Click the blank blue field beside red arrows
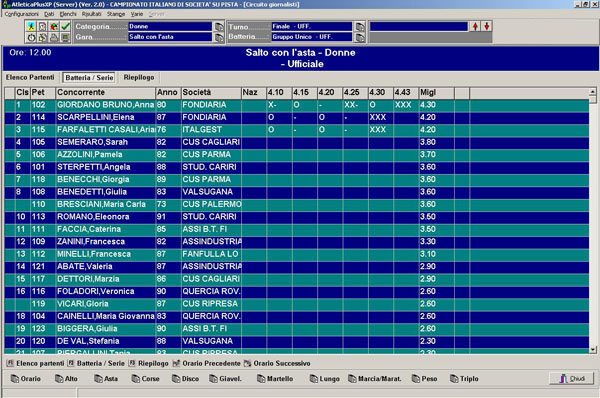The image size is (600, 398). pyautogui.click(x=419, y=26)
